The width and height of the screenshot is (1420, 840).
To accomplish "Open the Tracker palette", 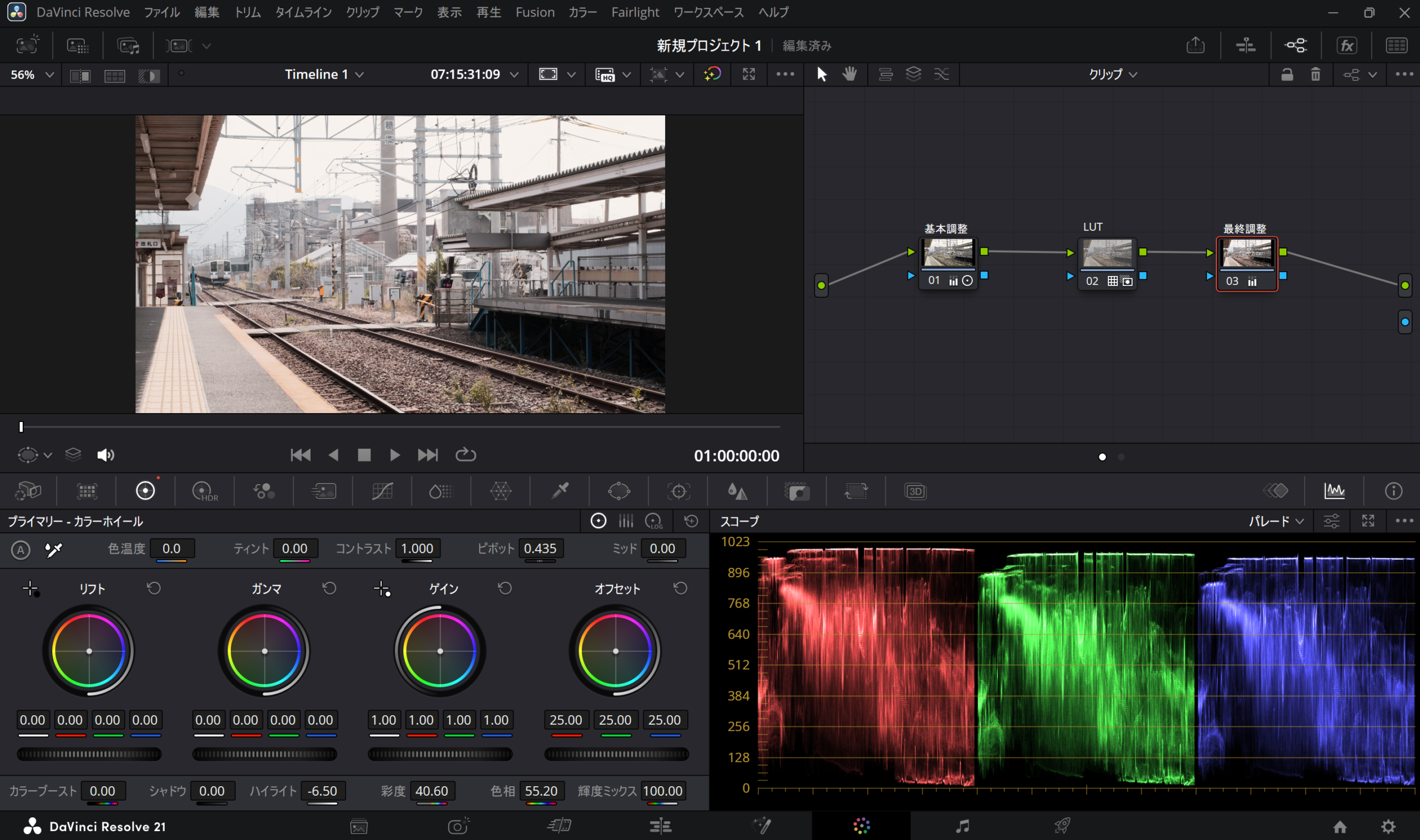I will 678,491.
